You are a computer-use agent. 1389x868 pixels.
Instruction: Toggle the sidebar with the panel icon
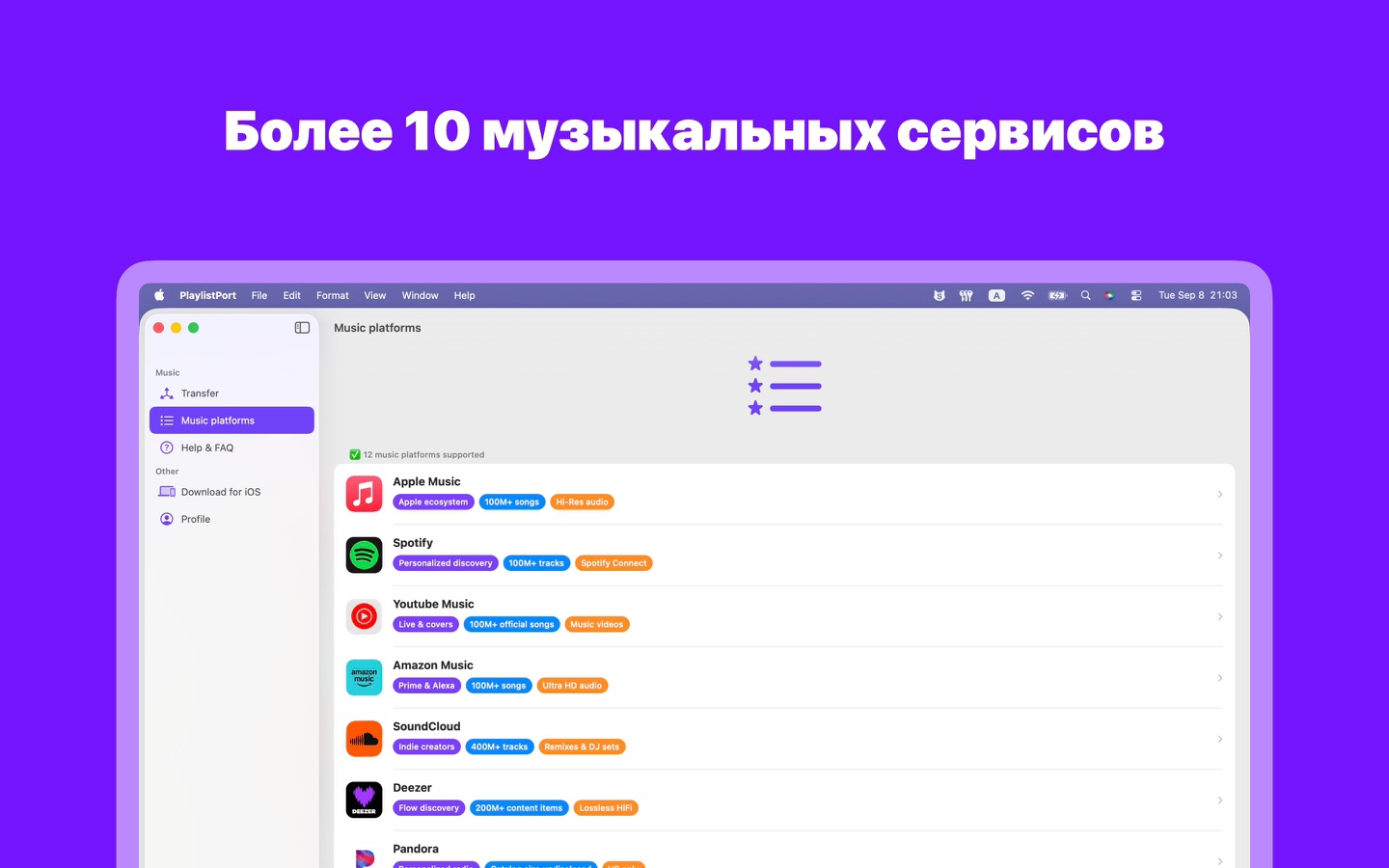[302, 328]
